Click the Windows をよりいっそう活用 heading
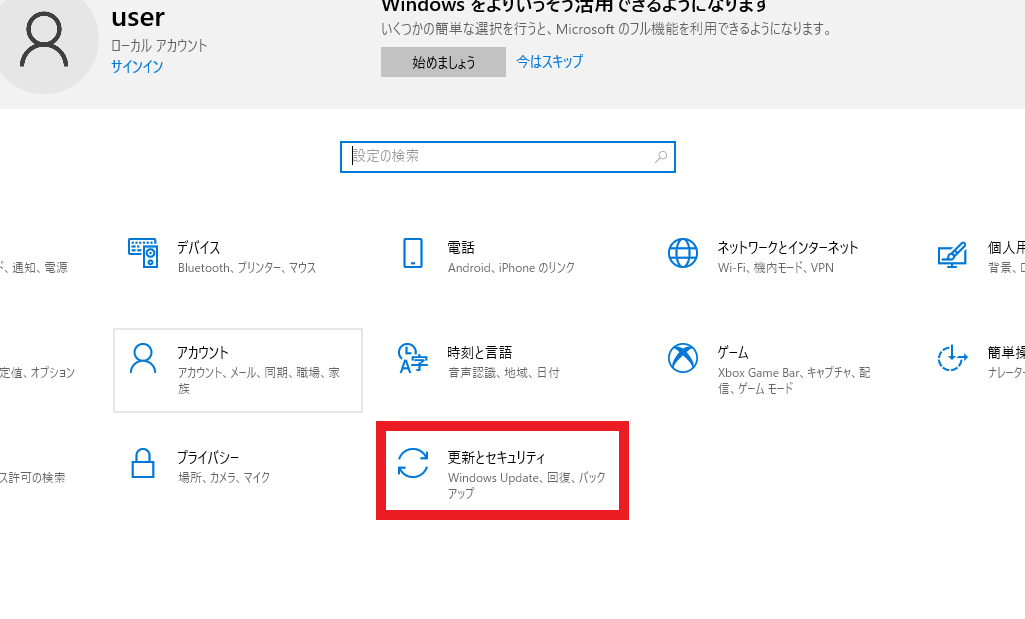The height and width of the screenshot is (619, 1025). coord(574,6)
